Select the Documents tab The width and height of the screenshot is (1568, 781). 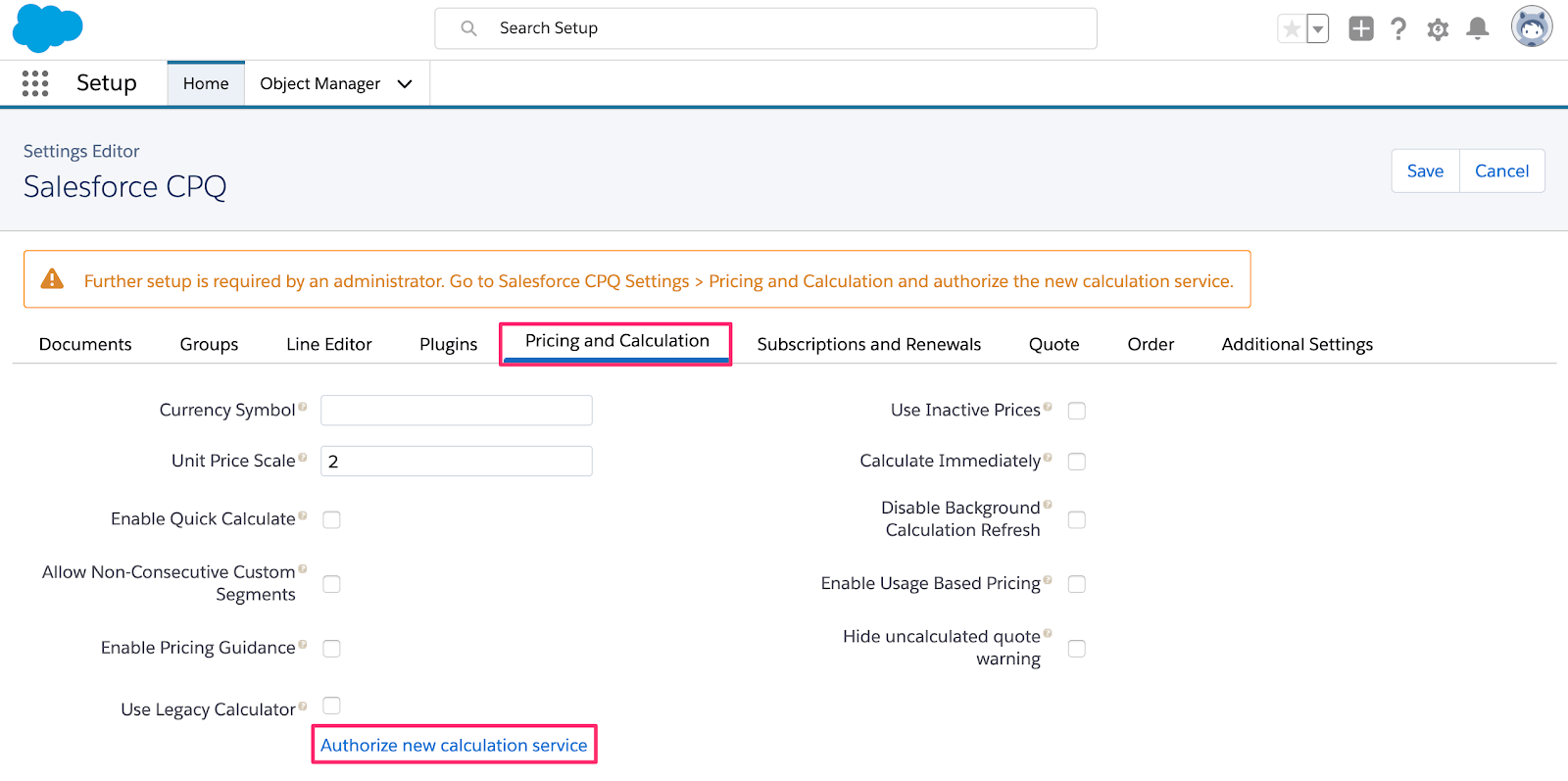pos(85,344)
